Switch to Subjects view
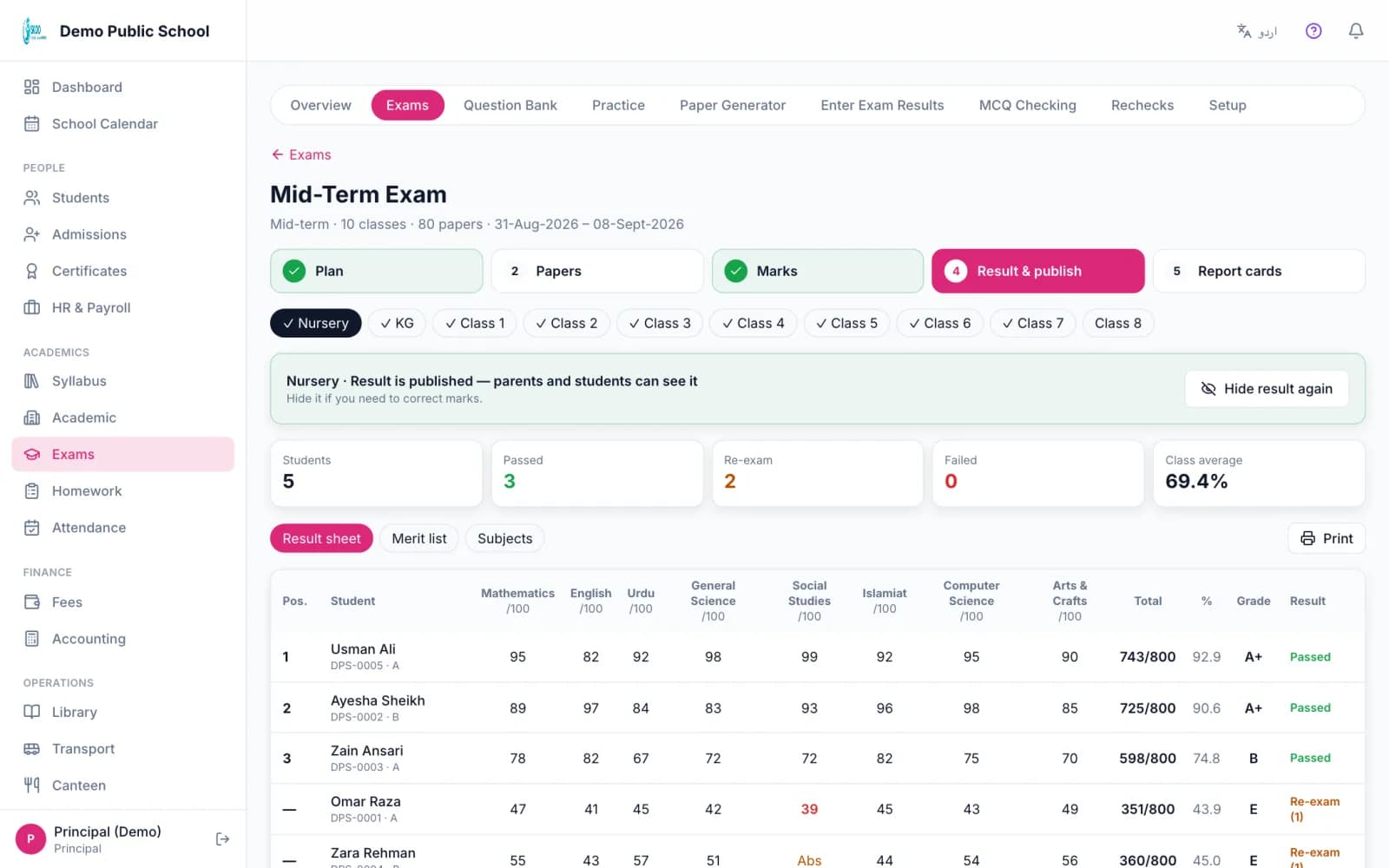 505,538
